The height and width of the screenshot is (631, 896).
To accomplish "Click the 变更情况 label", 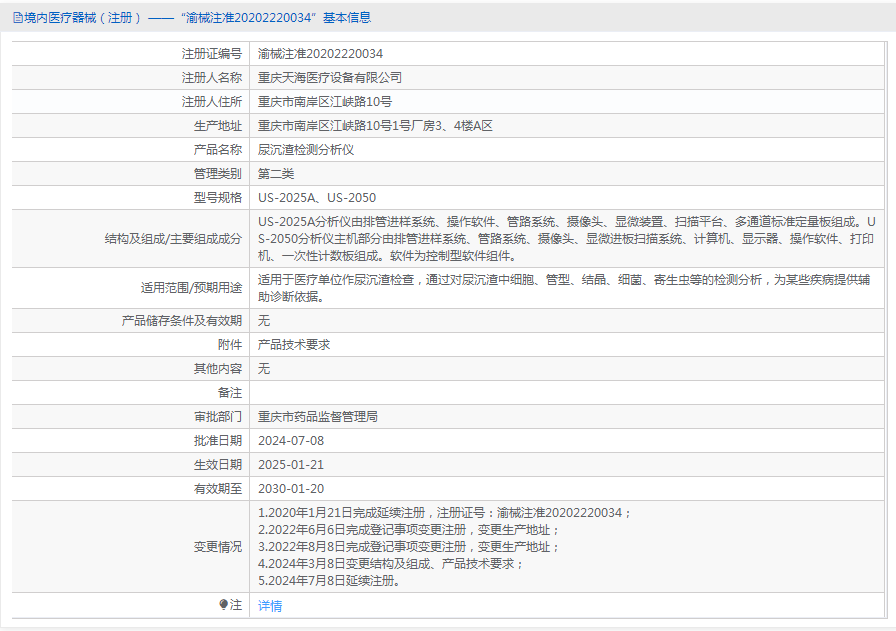I will pos(218,547).
